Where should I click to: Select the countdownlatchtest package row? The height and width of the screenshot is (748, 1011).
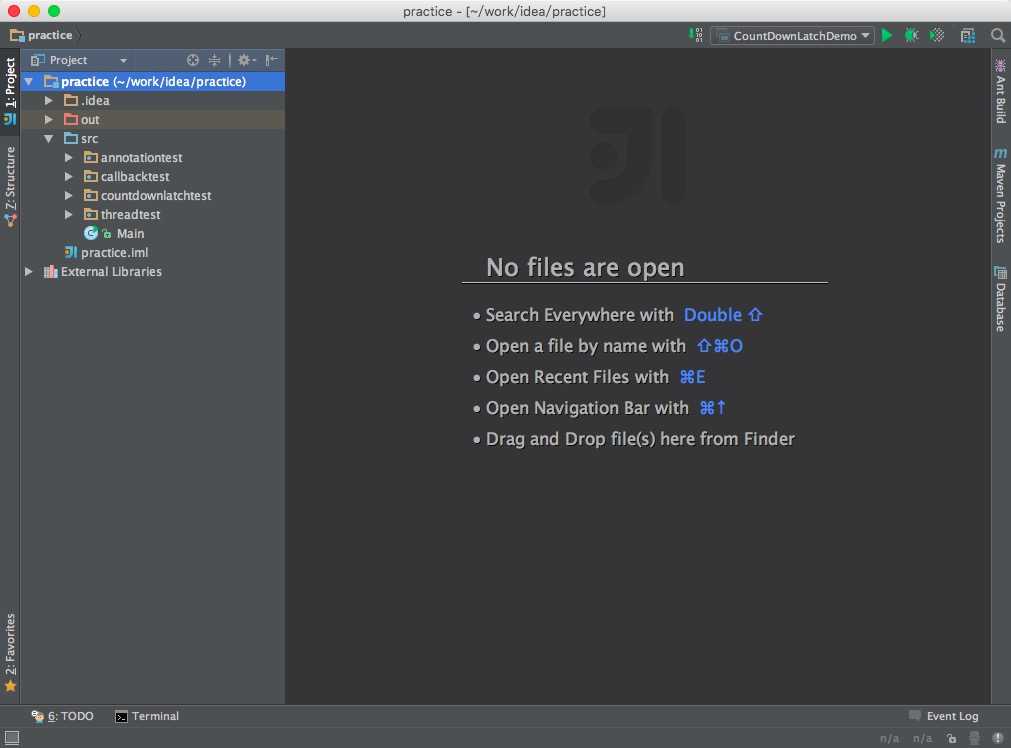click(x=152, y=195)
